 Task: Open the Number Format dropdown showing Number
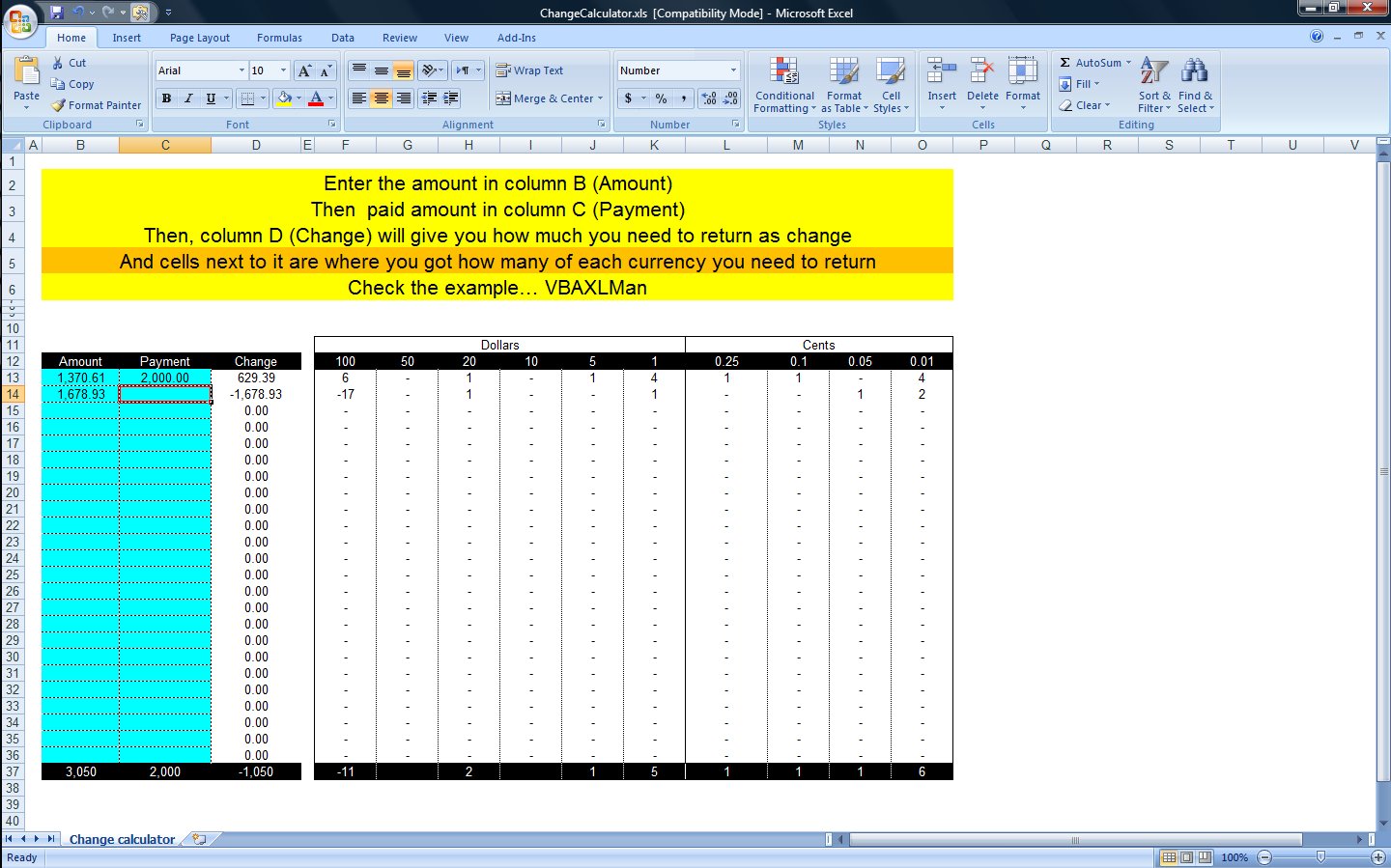coord(677,70)
